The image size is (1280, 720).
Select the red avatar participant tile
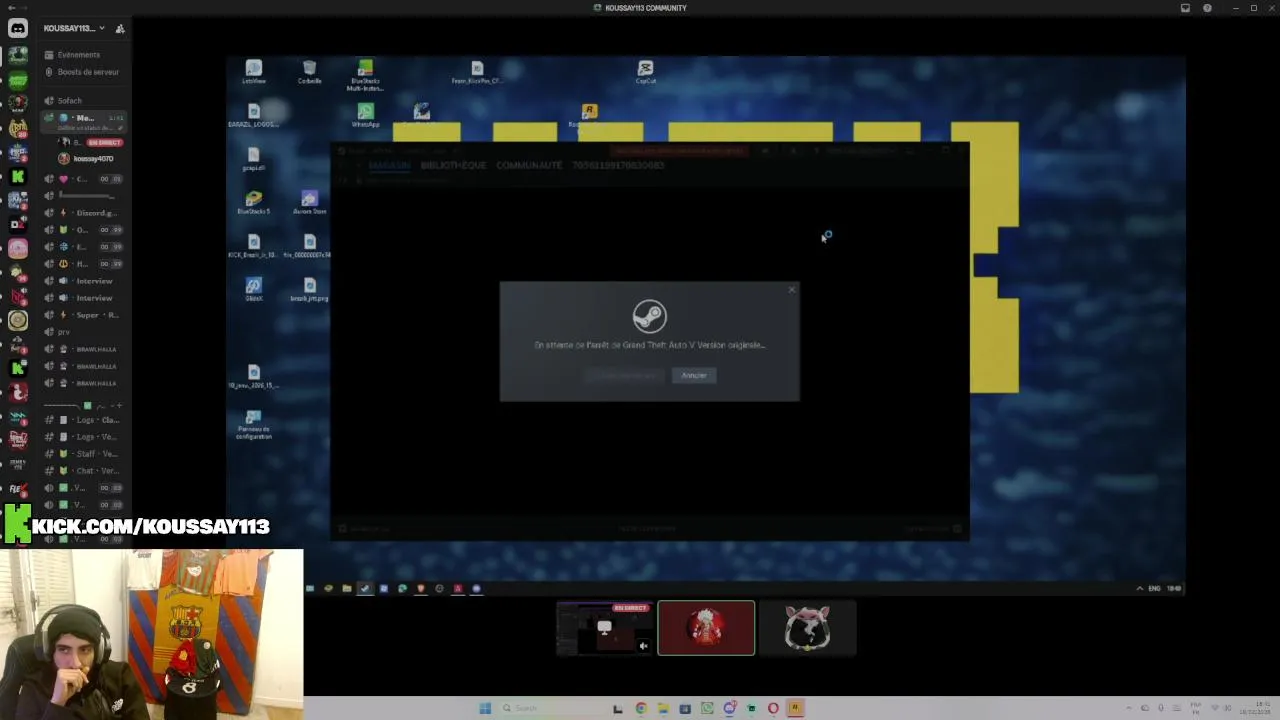click(706, 628)
